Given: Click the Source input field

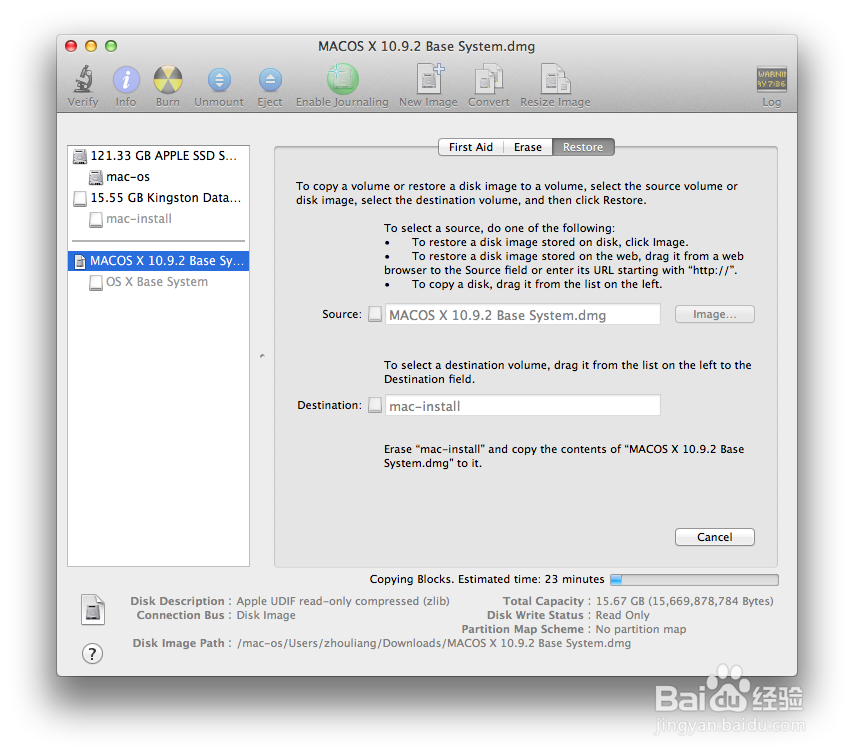Looking at the screenshot, I should pos(523,315).
